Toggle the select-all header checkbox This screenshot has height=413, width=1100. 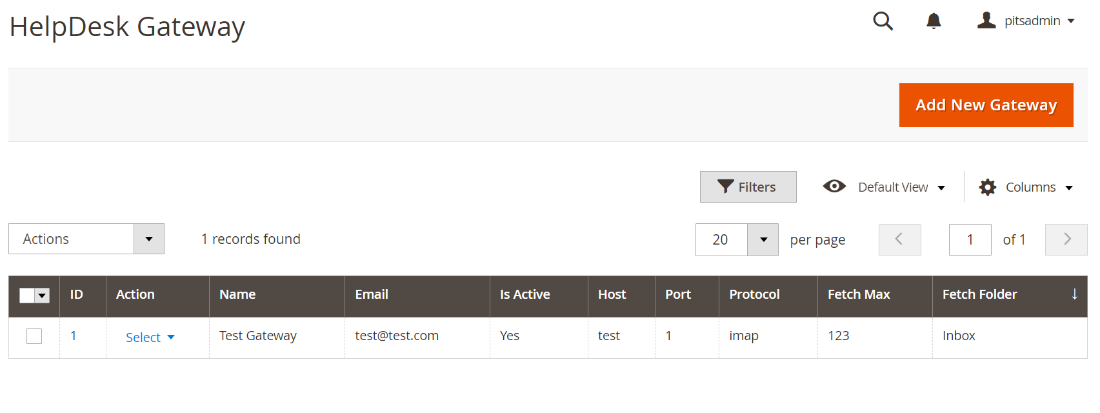tap(27, 295)
